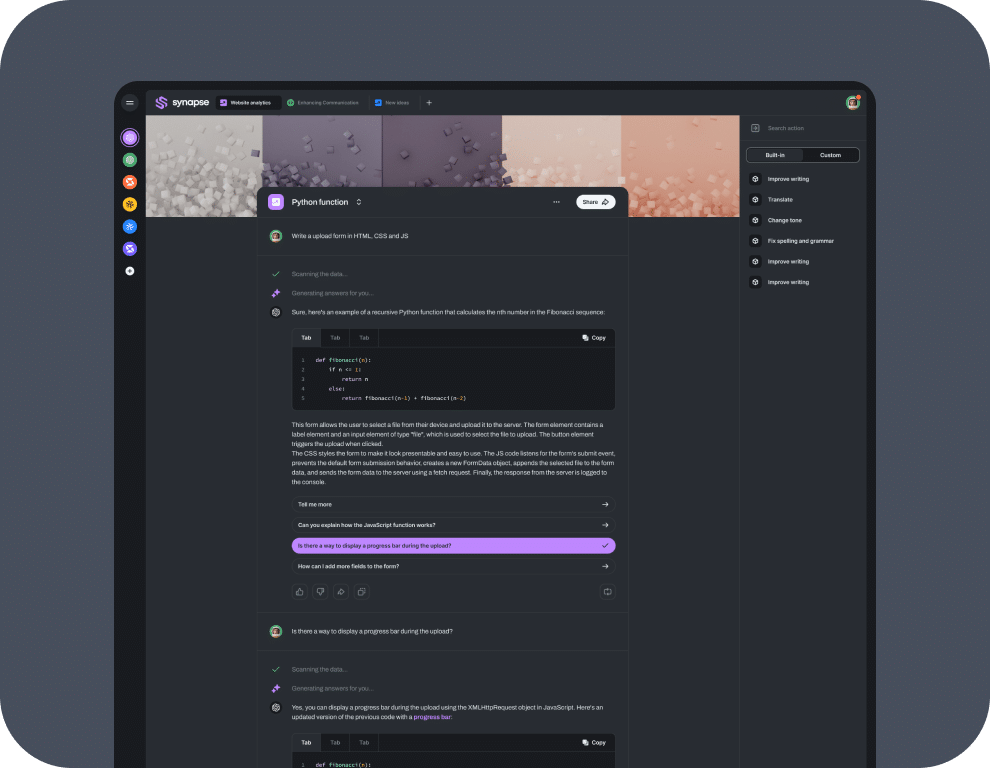Choose "Can you explain how the JavaScript function works?"
The image size is (990, 768).
pyautogui.click(x=453, y=525)
